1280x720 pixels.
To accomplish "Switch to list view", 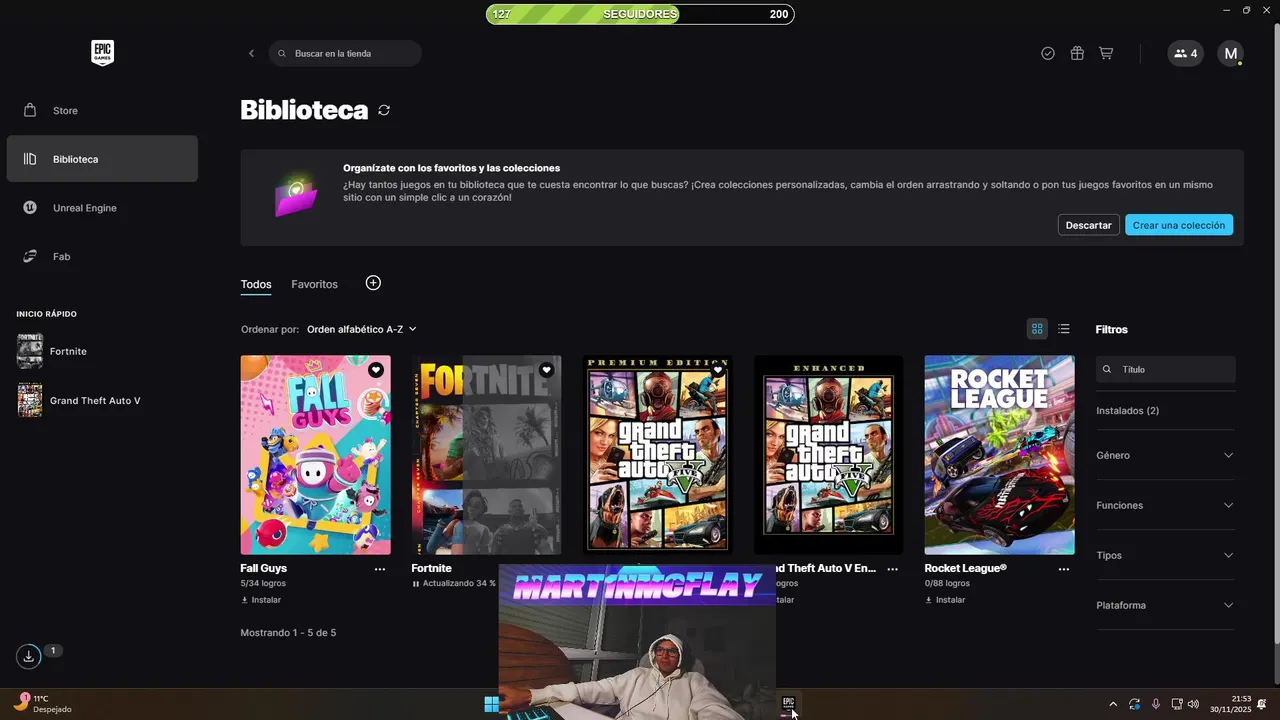I will tap(1064, 329).
